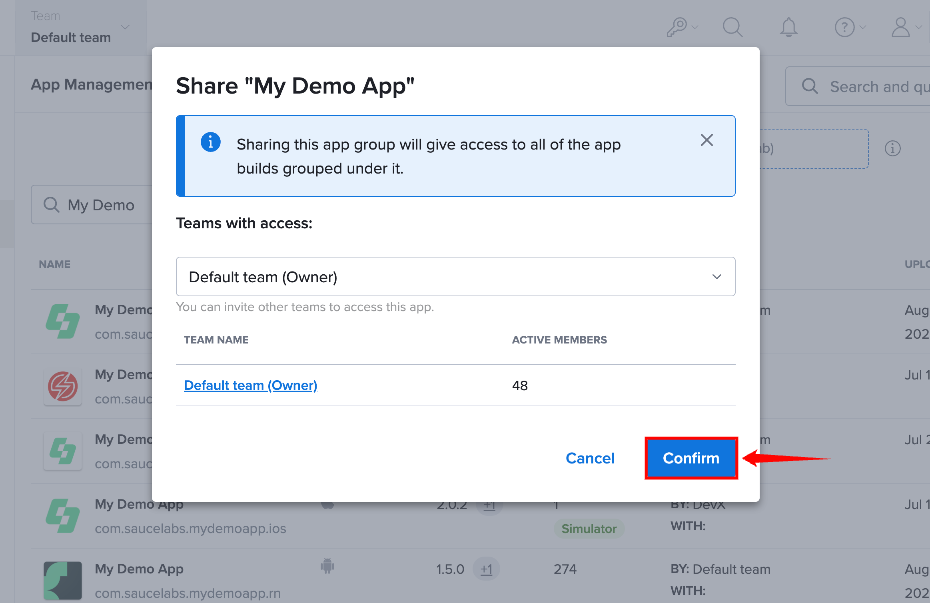Confirm sharing My Demo App
This screenshot has height=603, width=930.
(x=691, y=458)
